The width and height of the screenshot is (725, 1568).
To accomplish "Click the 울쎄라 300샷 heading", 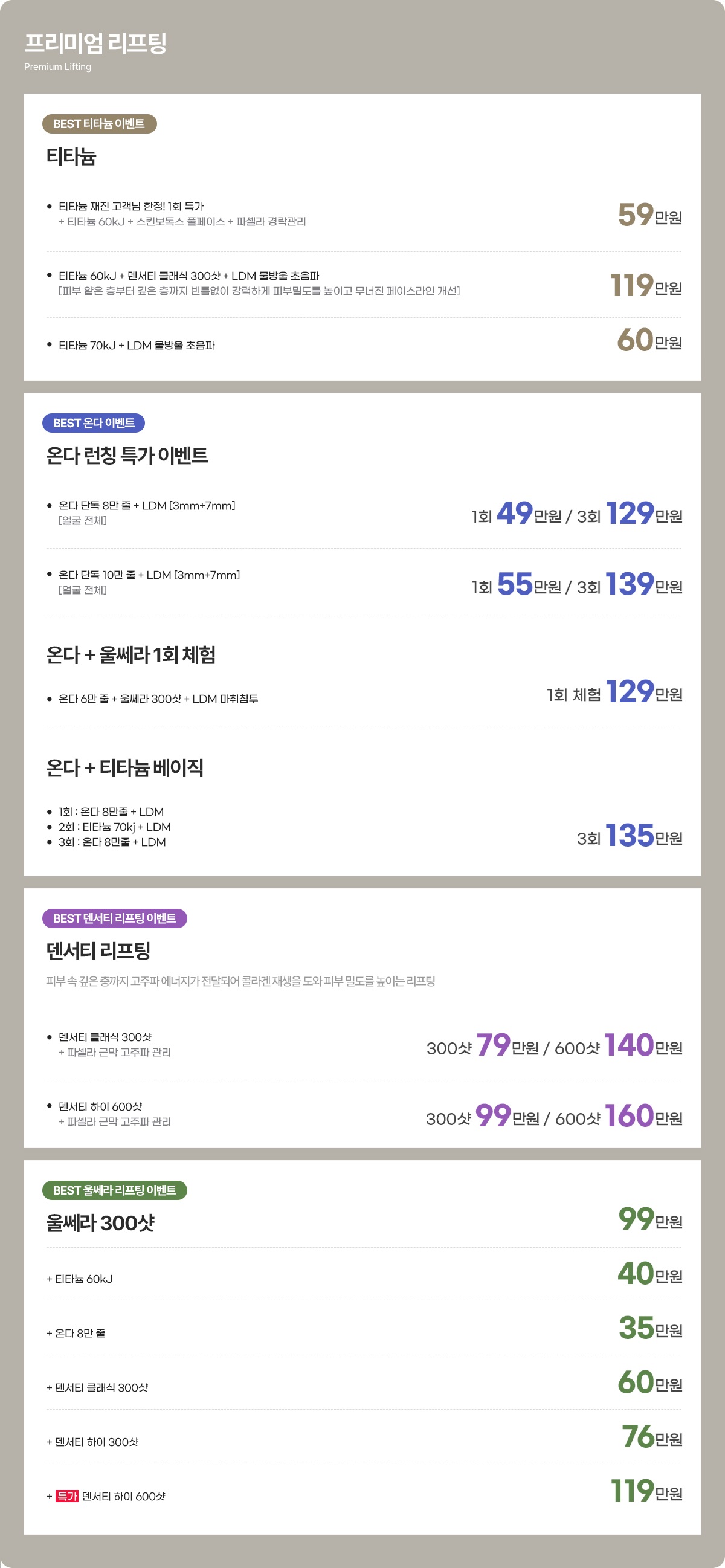I will pyautogui.click(x=100, y=1222).
